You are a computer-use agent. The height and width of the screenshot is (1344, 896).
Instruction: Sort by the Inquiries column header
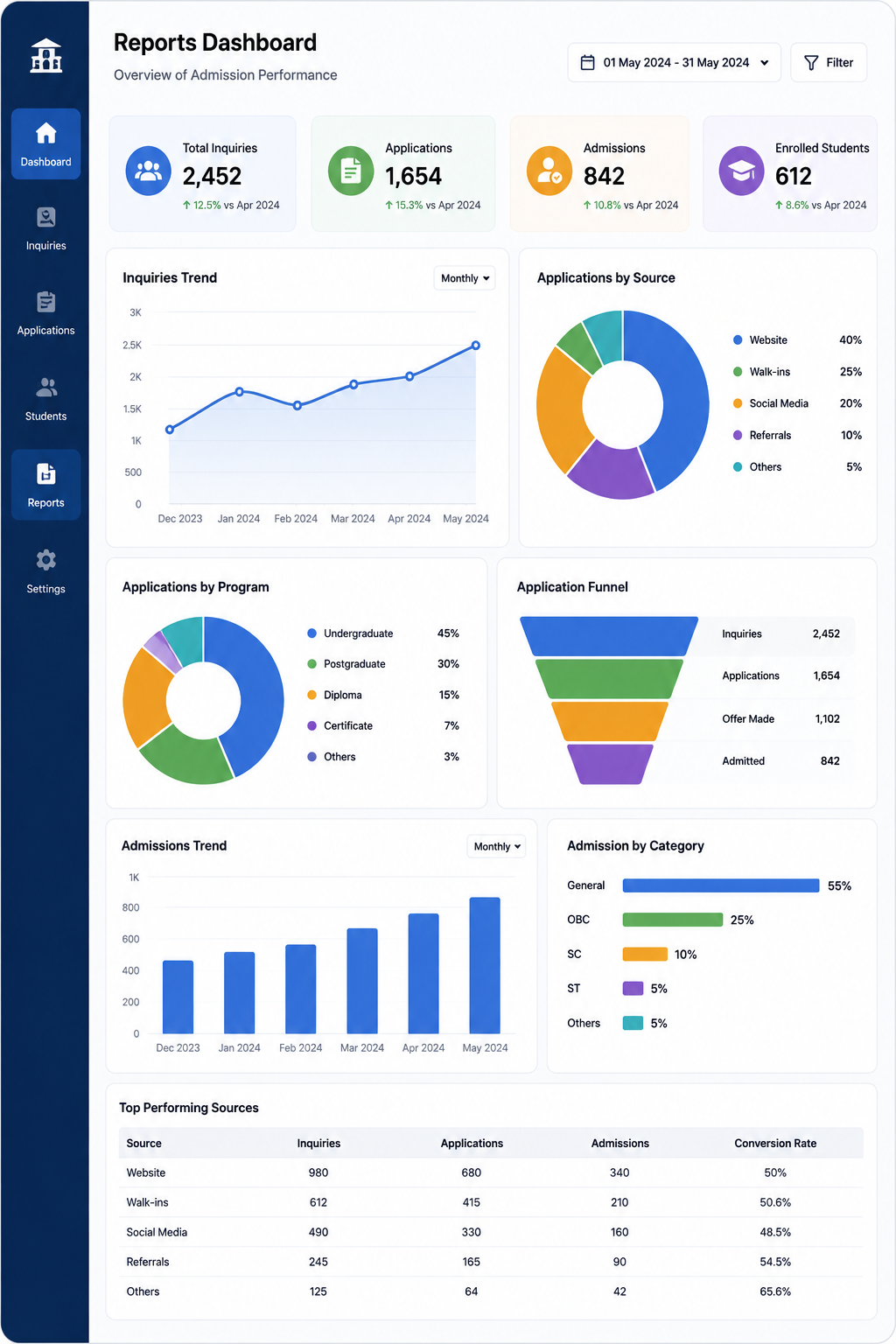(x=318, y=1144)
